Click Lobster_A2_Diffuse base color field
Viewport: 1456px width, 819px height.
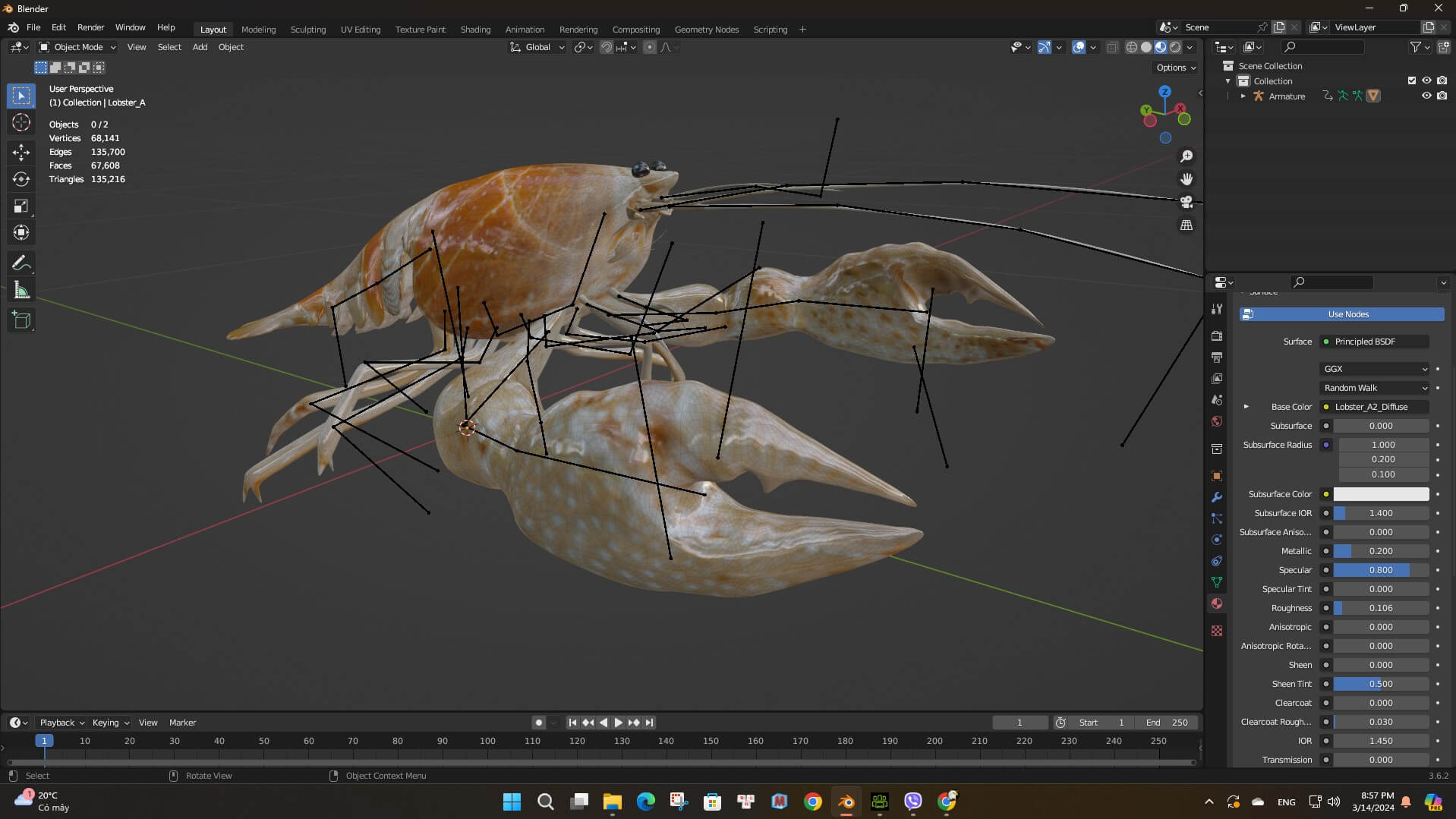click(1375, 407)
